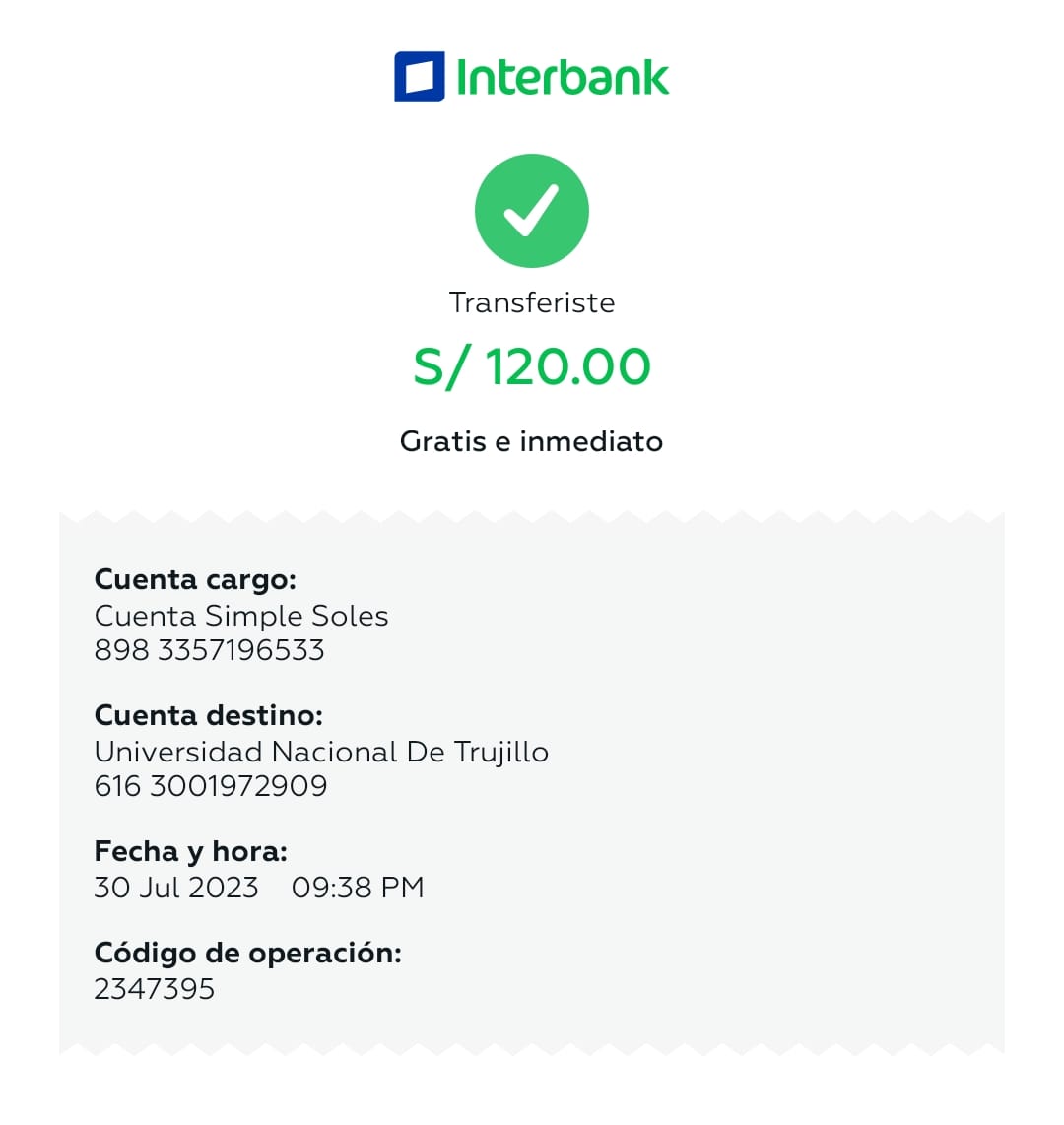Click the Transferiste label
The height and width of the screenshot is (1125, 1064).
pyautogui.click(x=532, y=302)
